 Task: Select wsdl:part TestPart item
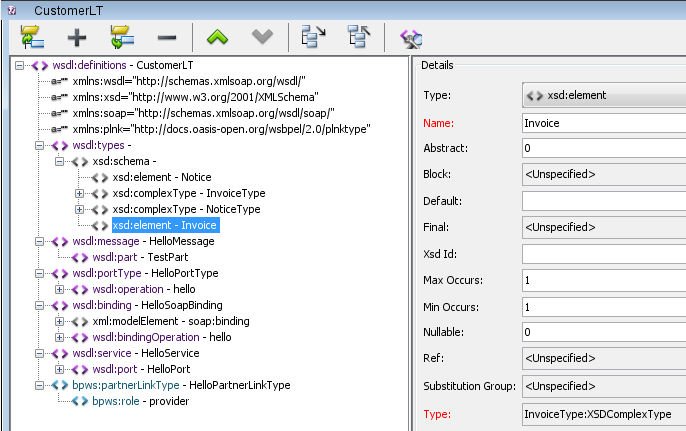pyautogui.click(x=140, y=257)
